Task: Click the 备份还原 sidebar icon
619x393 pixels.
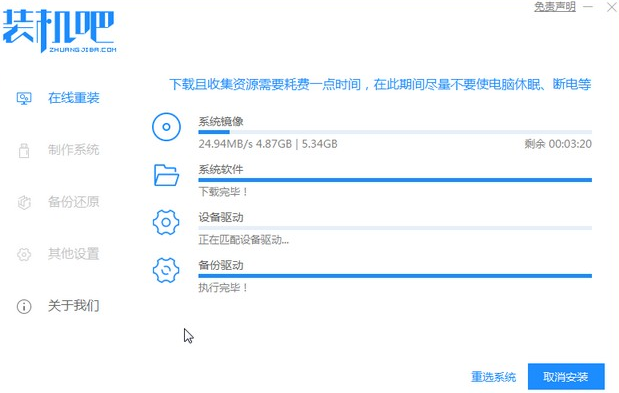Action: (24, 202)
